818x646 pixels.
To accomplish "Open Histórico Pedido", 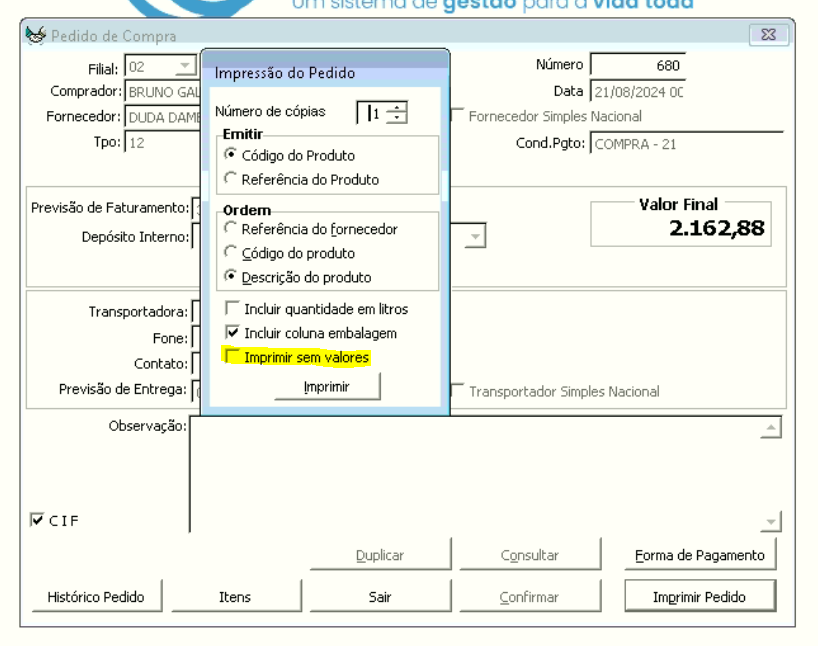I will 96,597.
